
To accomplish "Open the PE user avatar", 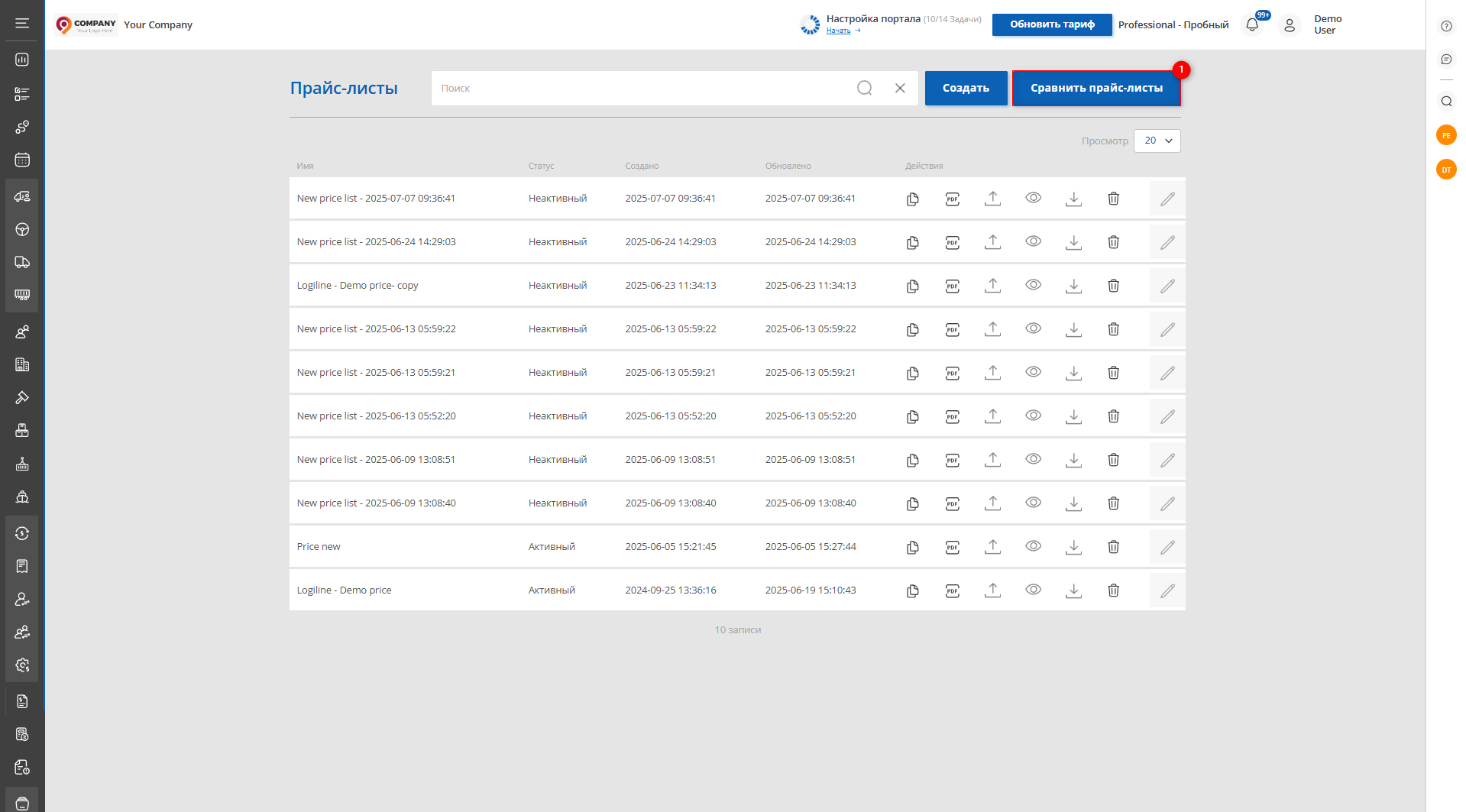I will (x=1446, y=135).
